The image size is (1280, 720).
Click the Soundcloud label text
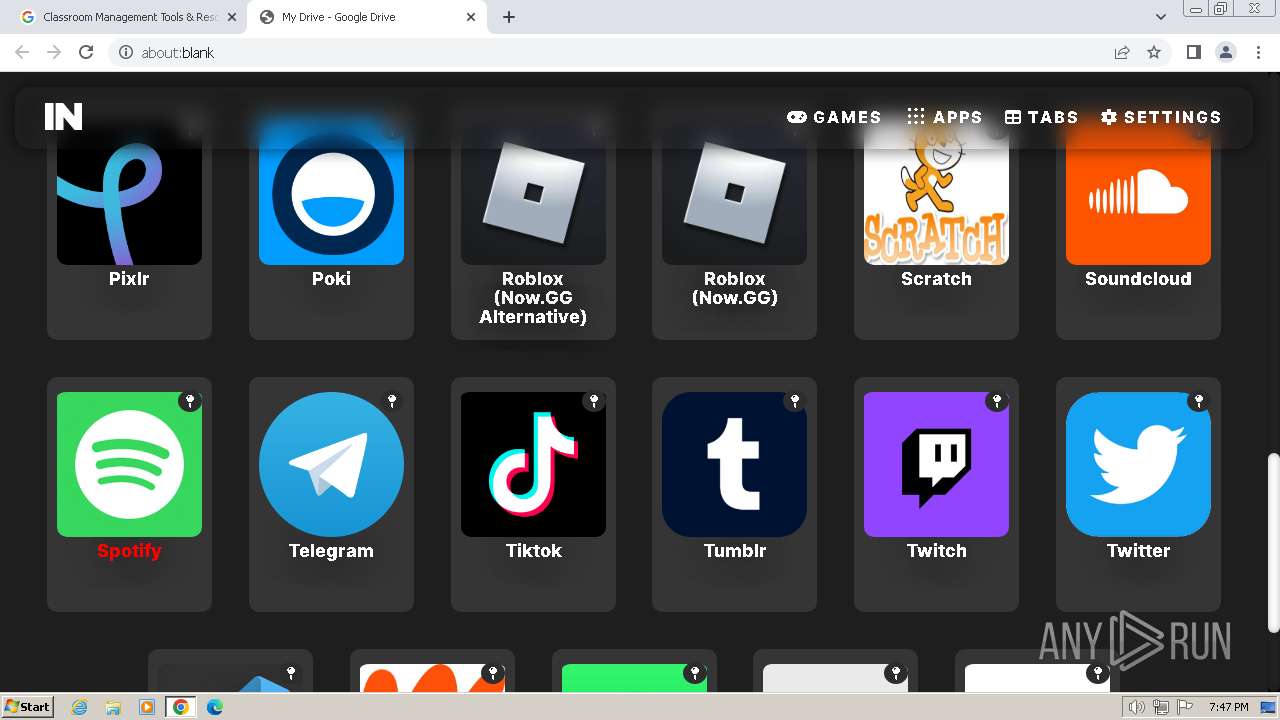tap(1138, 279)
